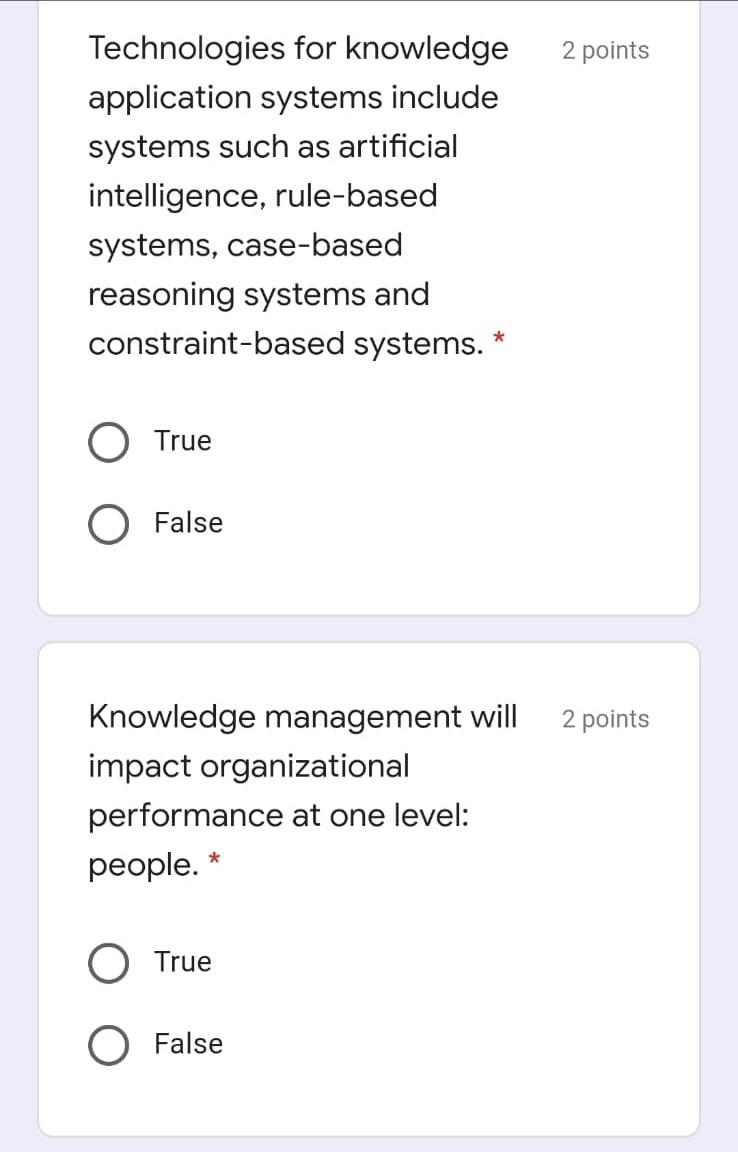
Task: Click the True label on the second question
Action: 182,962
